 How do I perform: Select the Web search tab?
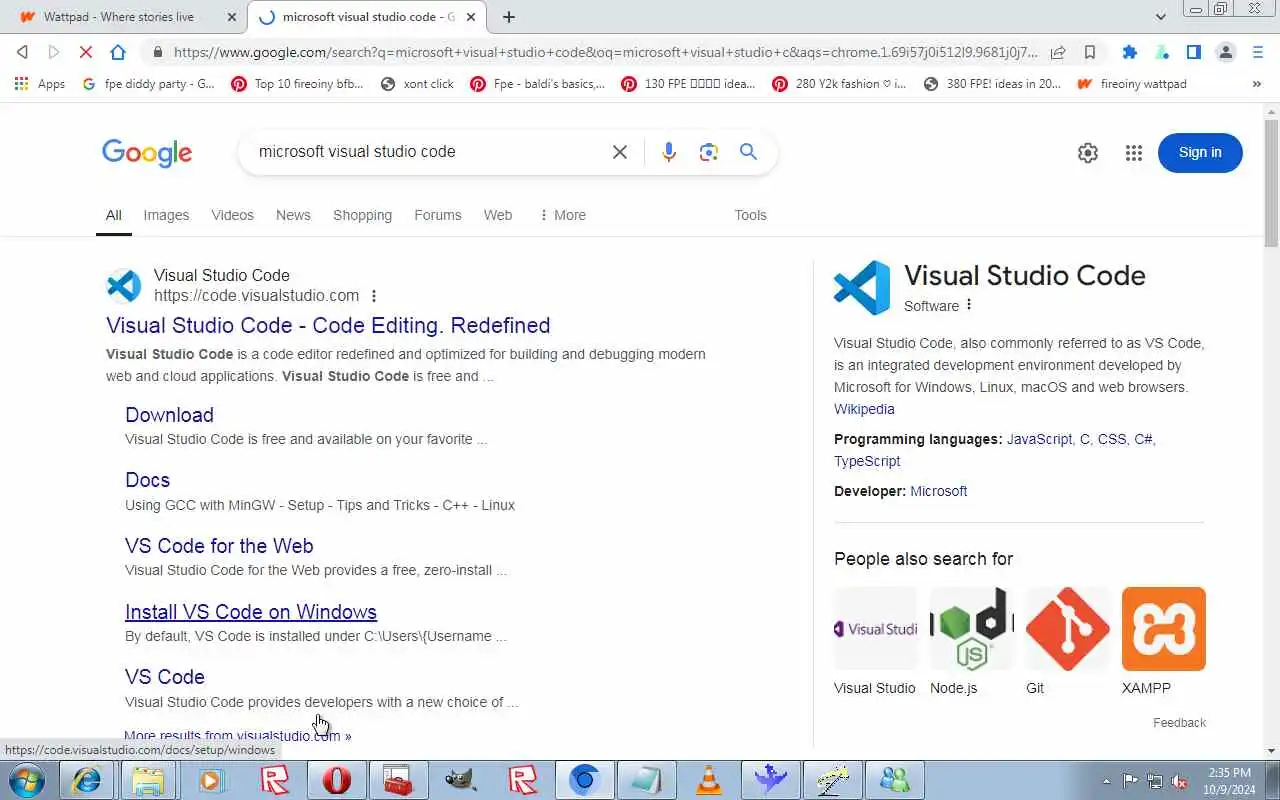click(498, 215)
